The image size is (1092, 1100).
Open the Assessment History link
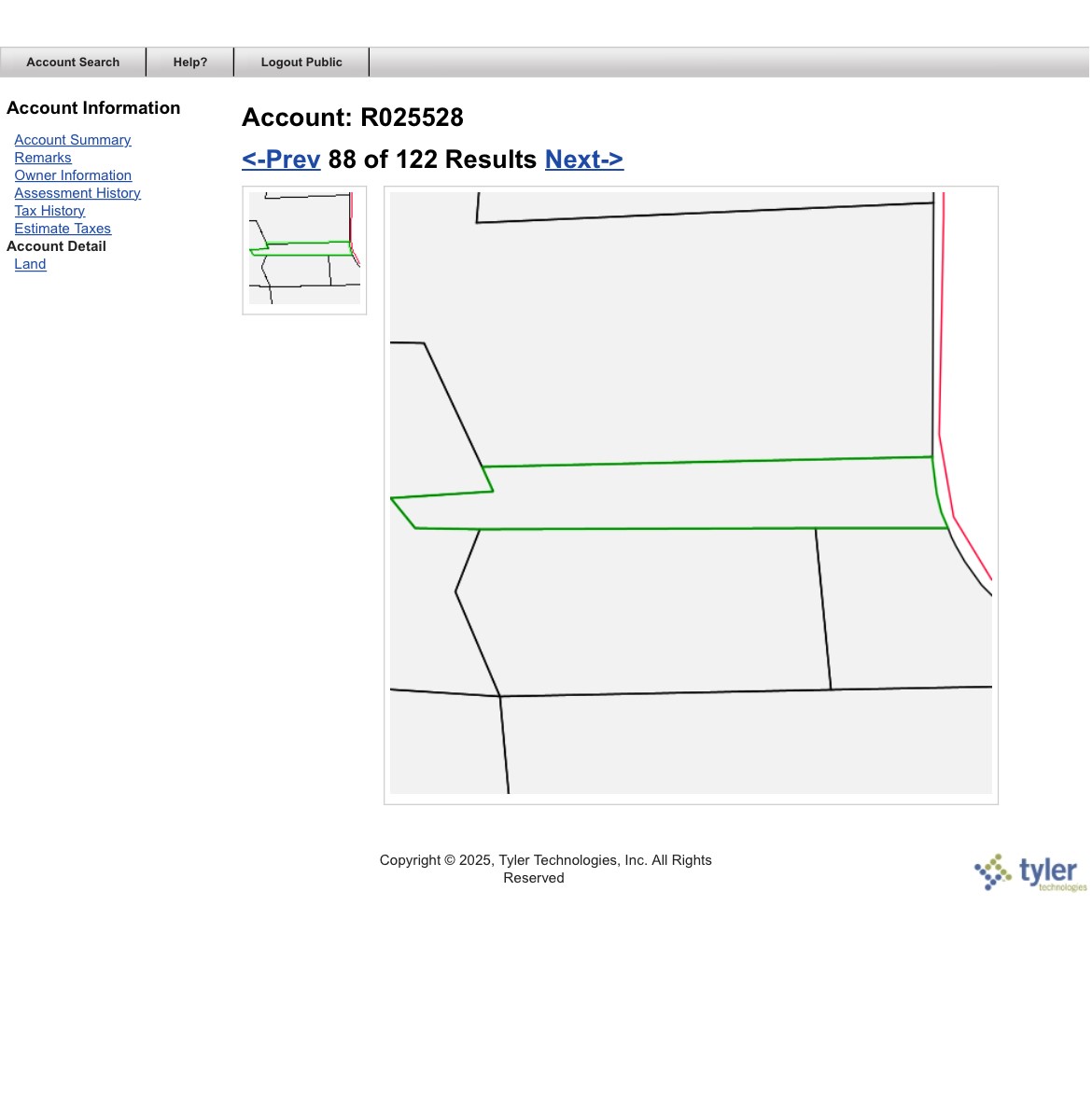[77, 193]
